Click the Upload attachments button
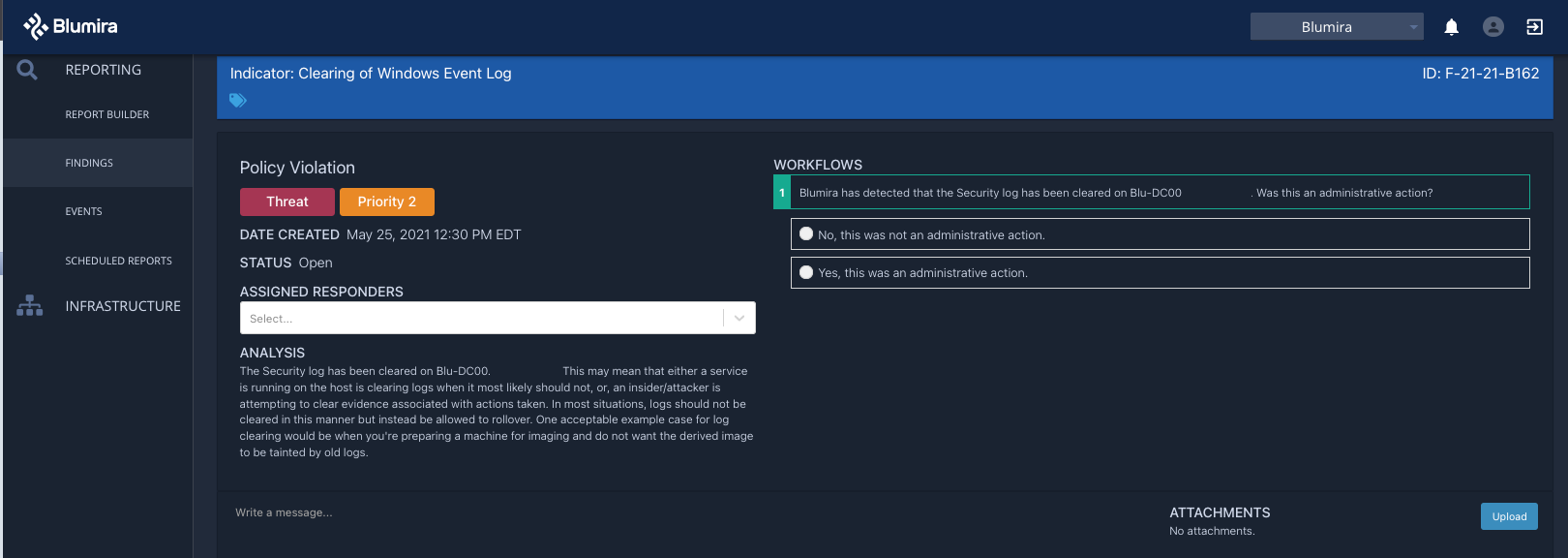 click(x=1509, y=516)
